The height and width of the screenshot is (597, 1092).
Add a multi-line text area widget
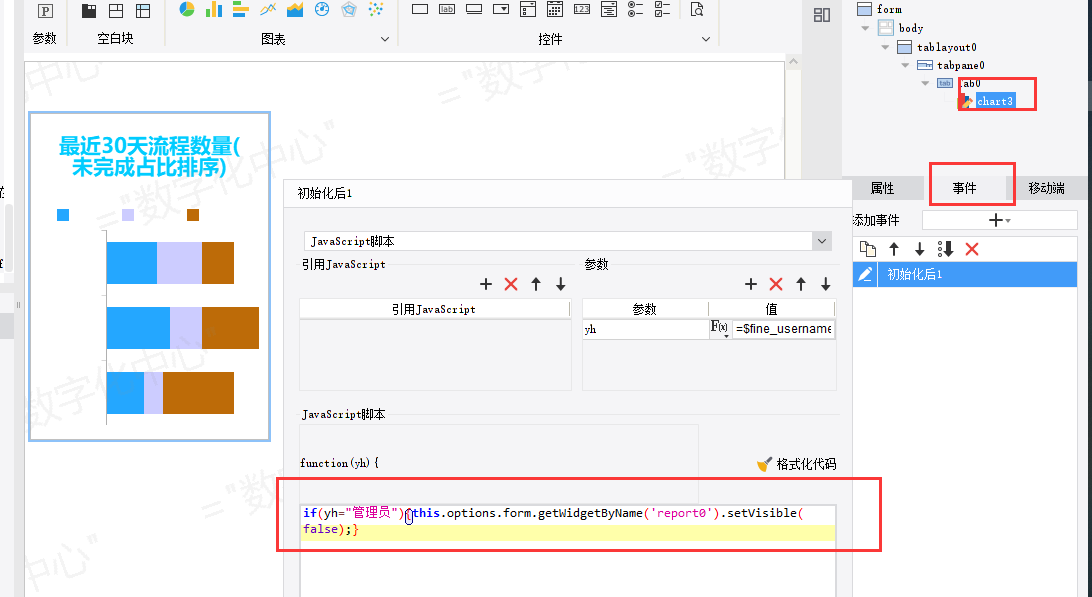pos(609,9)
